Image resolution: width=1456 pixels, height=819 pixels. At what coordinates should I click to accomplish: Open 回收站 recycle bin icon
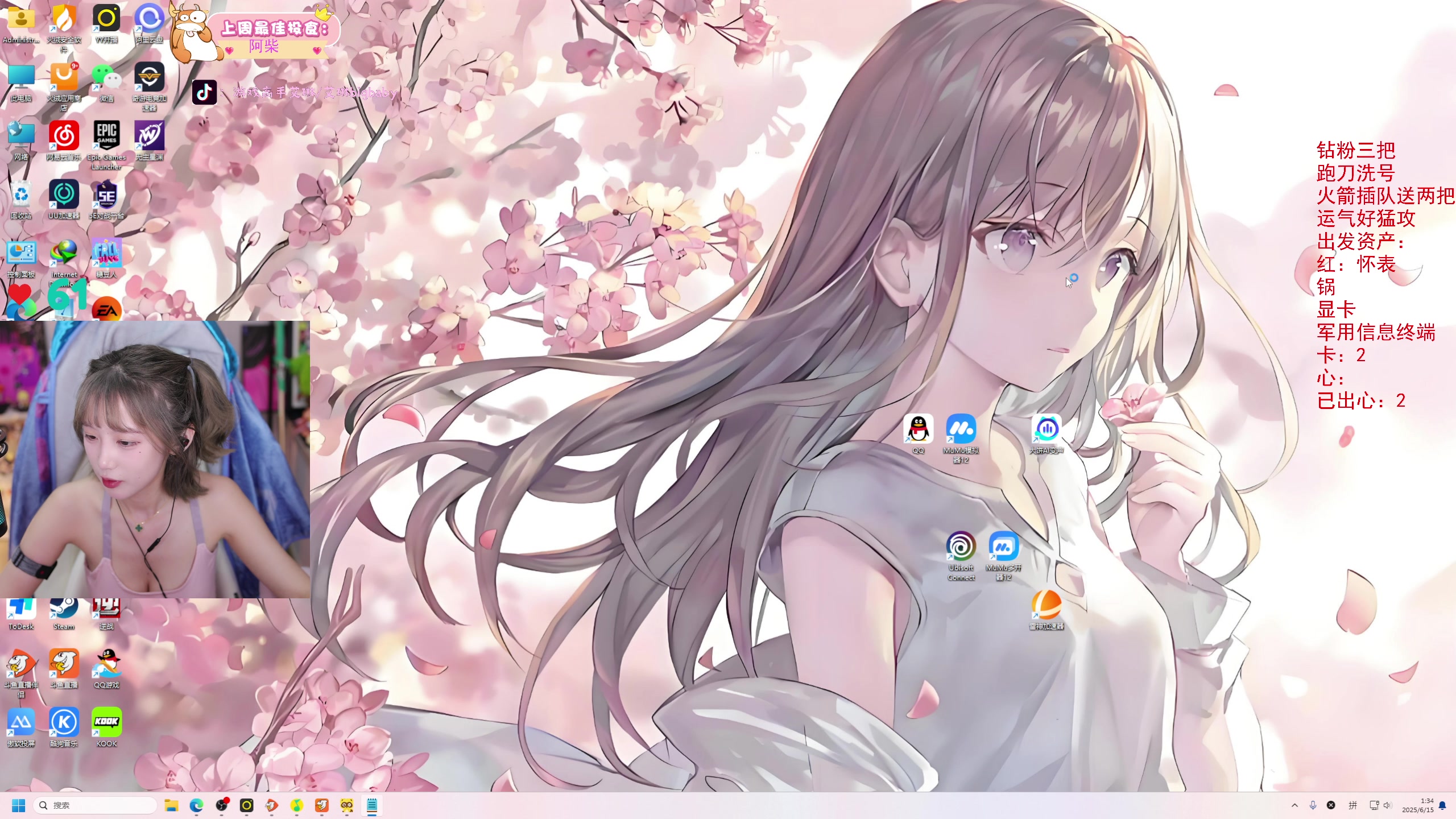click(21, 200)
